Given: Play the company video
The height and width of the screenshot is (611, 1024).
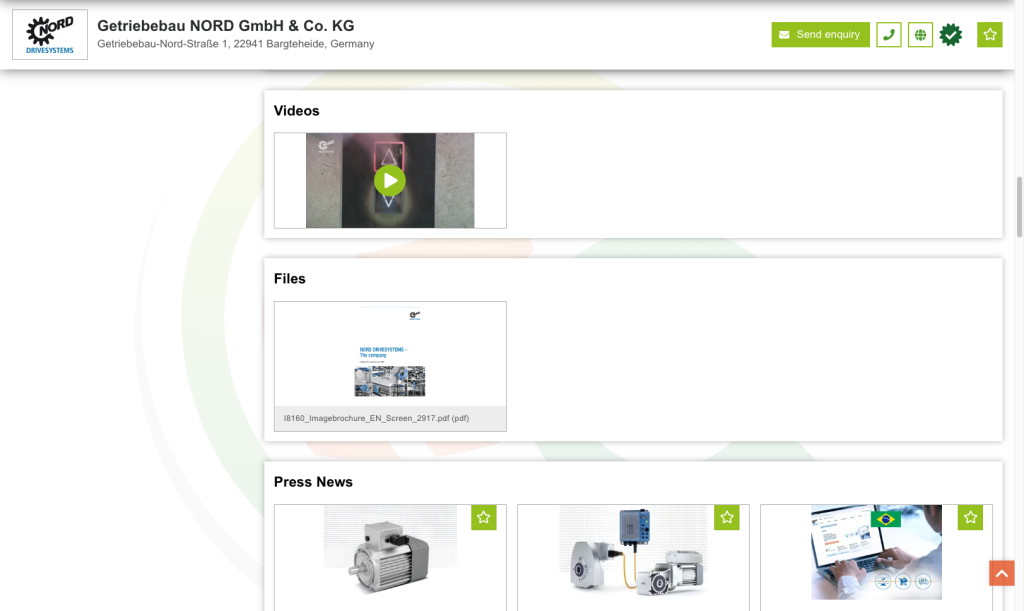Looking at the screenshot, I should (x=389, y=181).
